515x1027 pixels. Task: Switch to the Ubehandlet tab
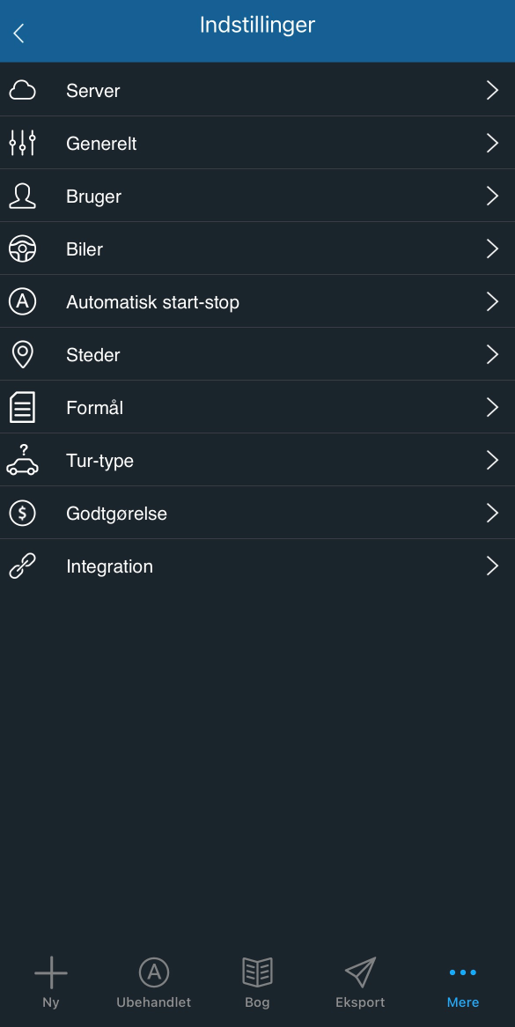[x=153, y=982]
